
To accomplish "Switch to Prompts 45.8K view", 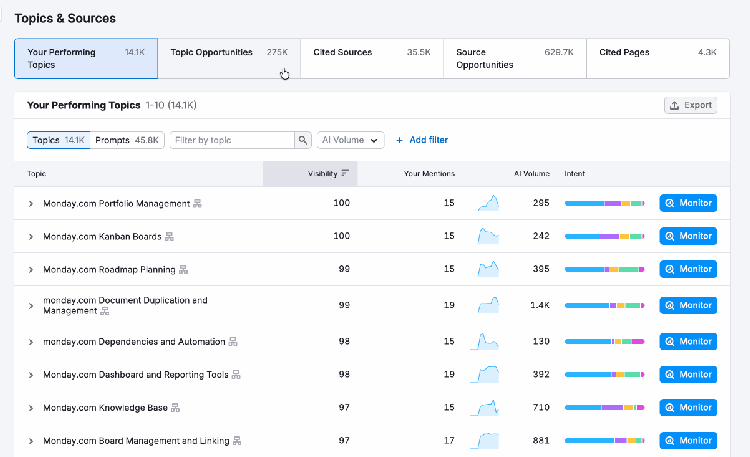I will pyautogui.click(x=127, y=140).
